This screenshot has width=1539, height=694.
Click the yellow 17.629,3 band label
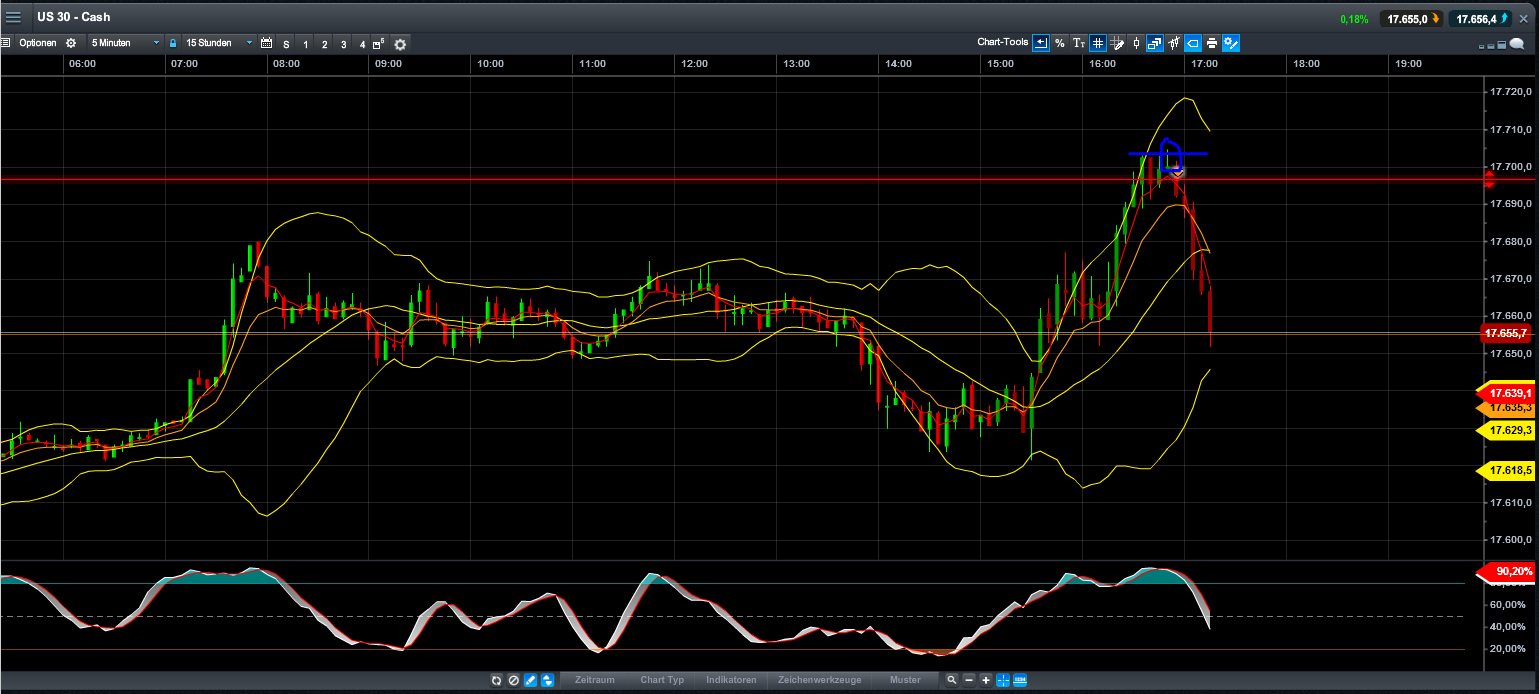click(x=1507, y=430)
